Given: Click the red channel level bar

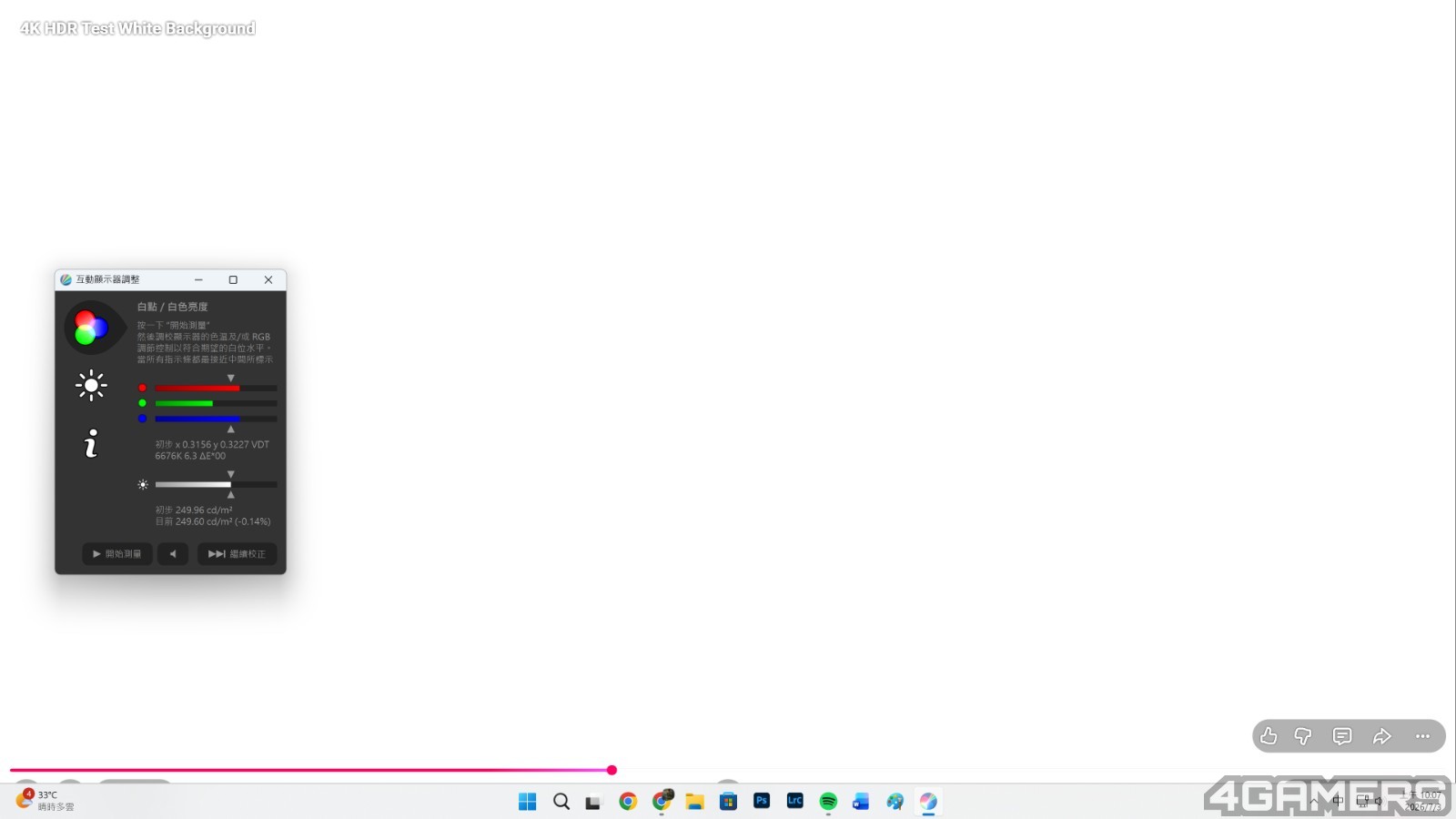Looking at the screenshot, I should (x=216, y=388).
